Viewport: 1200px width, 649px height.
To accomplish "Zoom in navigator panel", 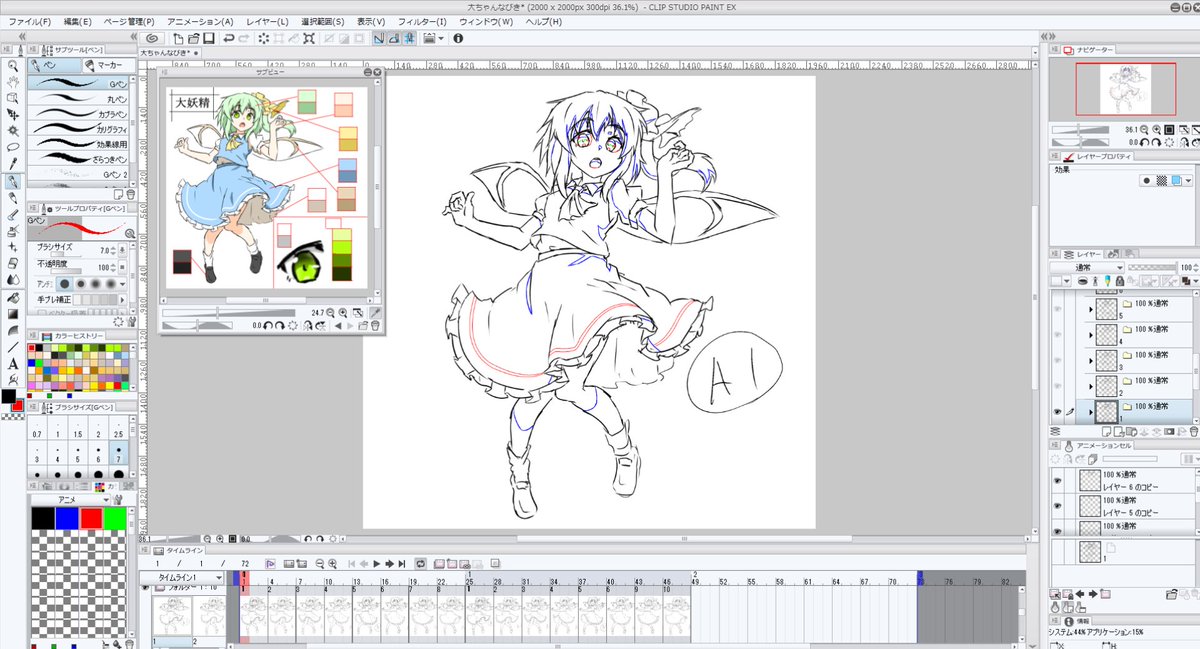I will tap(1156, 129).
